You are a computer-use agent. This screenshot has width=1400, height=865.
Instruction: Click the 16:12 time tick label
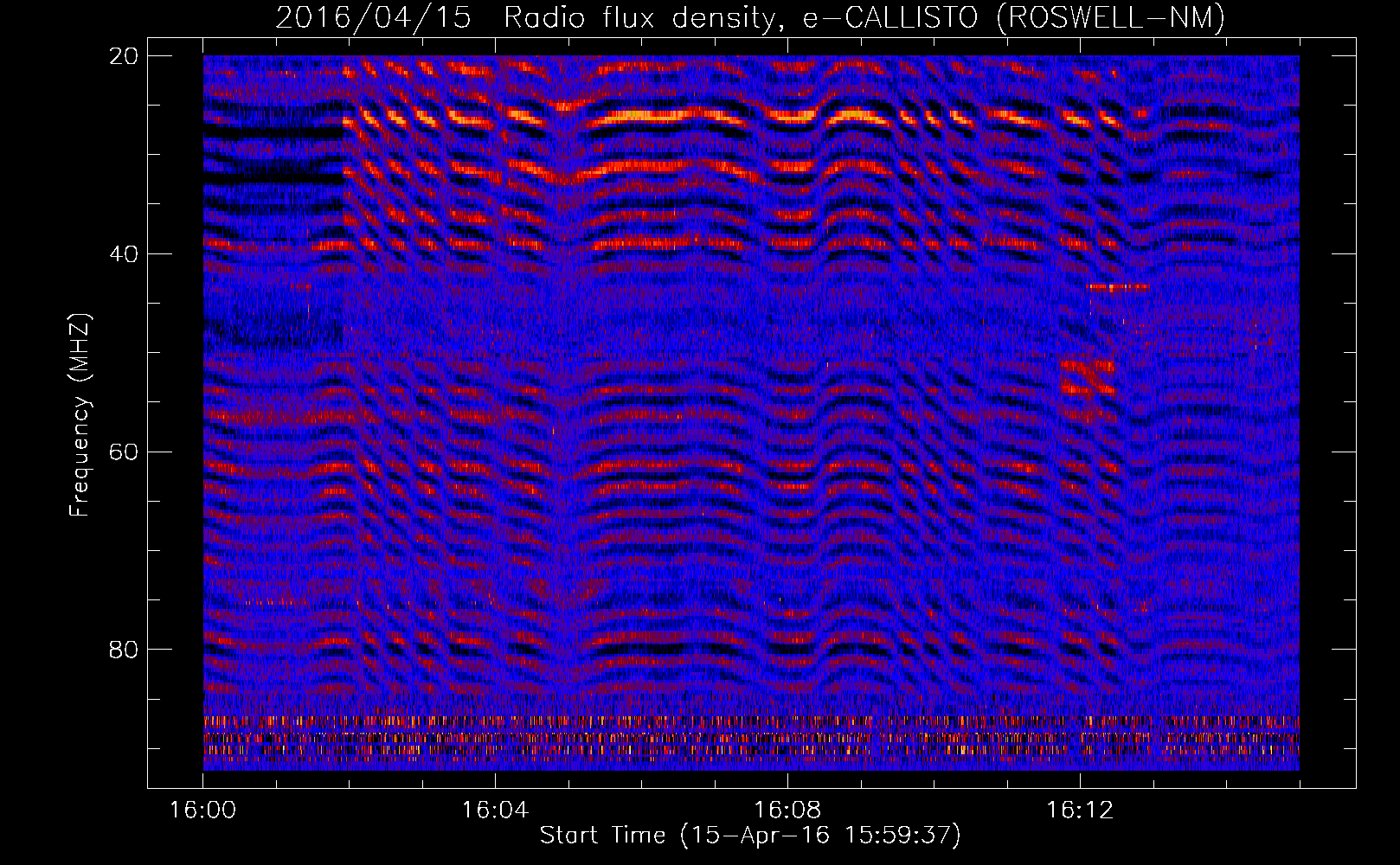coord(1080,811)
